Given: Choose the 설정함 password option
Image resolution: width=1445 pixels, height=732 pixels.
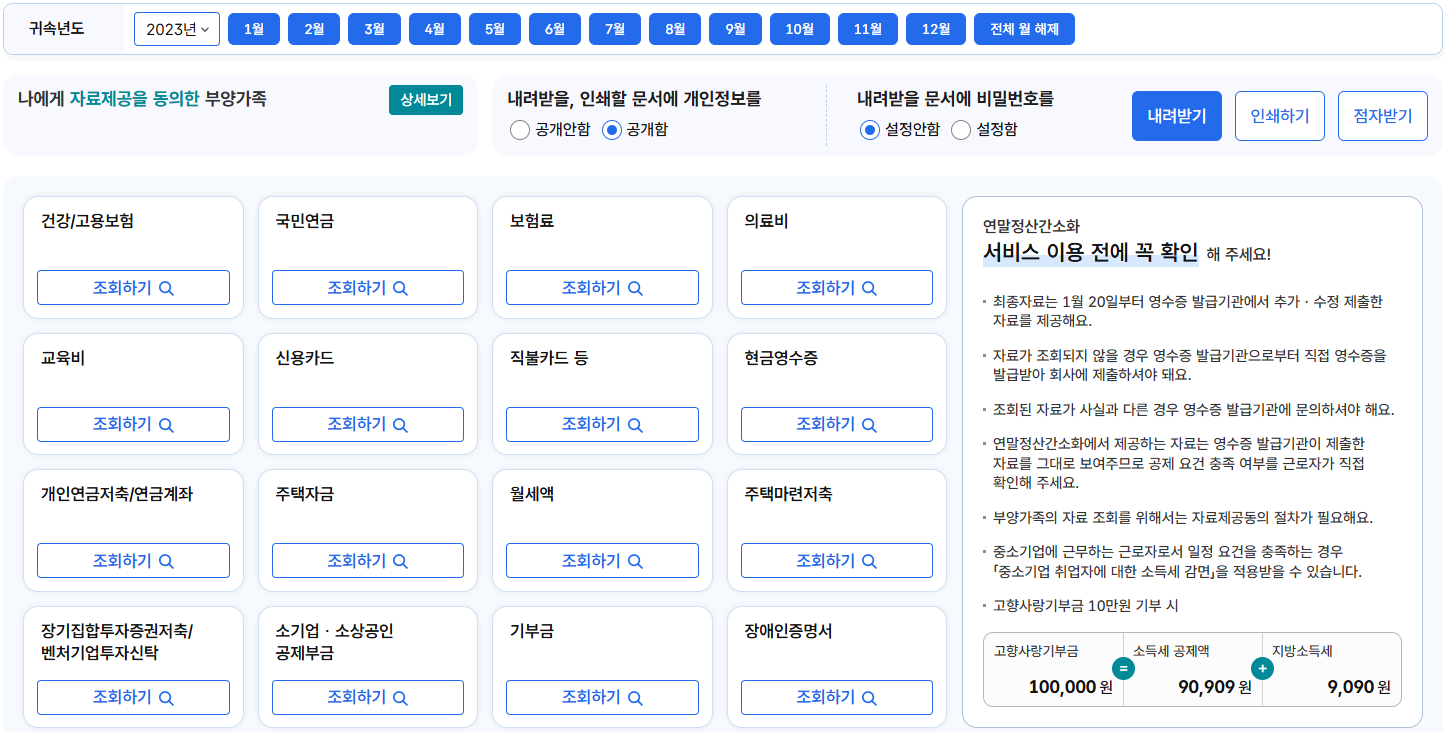Looking at the screenshot, I should click(961, 130).
